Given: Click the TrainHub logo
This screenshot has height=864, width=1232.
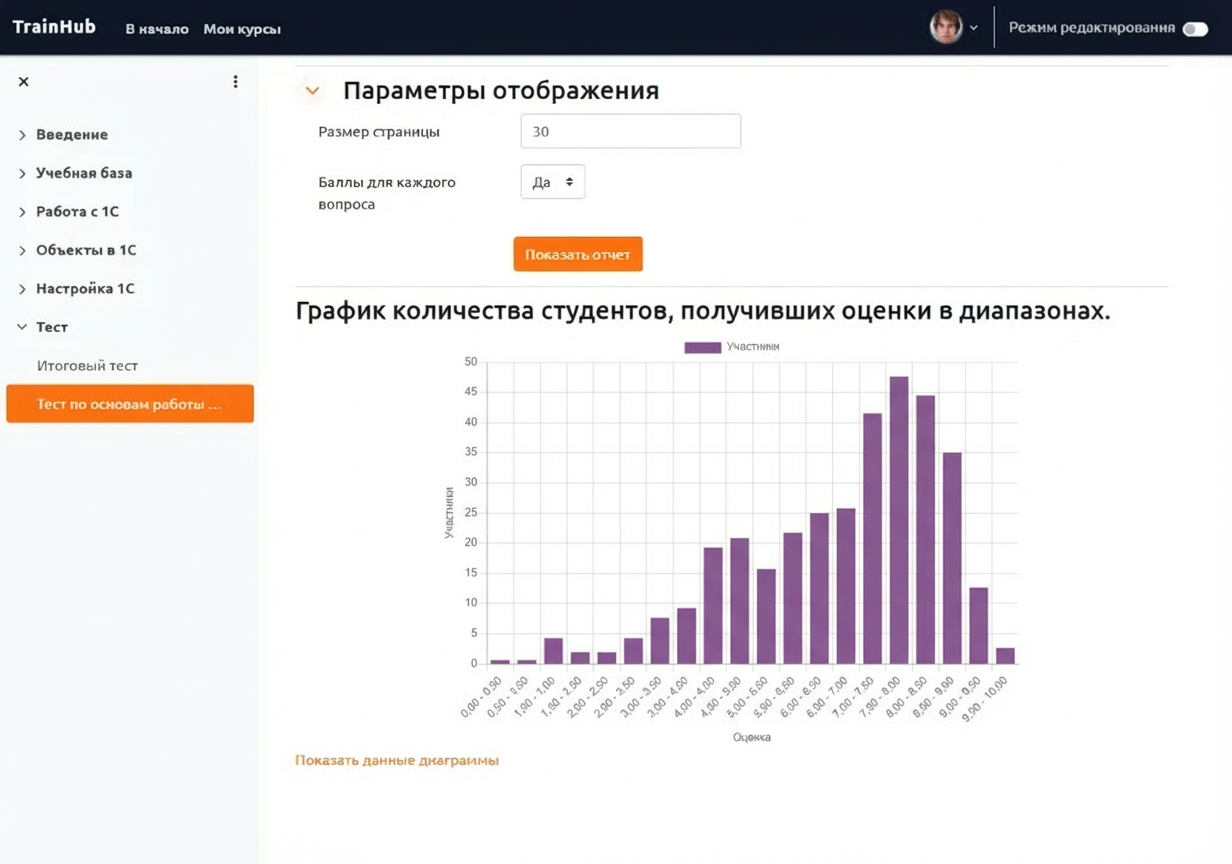Looking at the screenshot, I should pos(53,26).
